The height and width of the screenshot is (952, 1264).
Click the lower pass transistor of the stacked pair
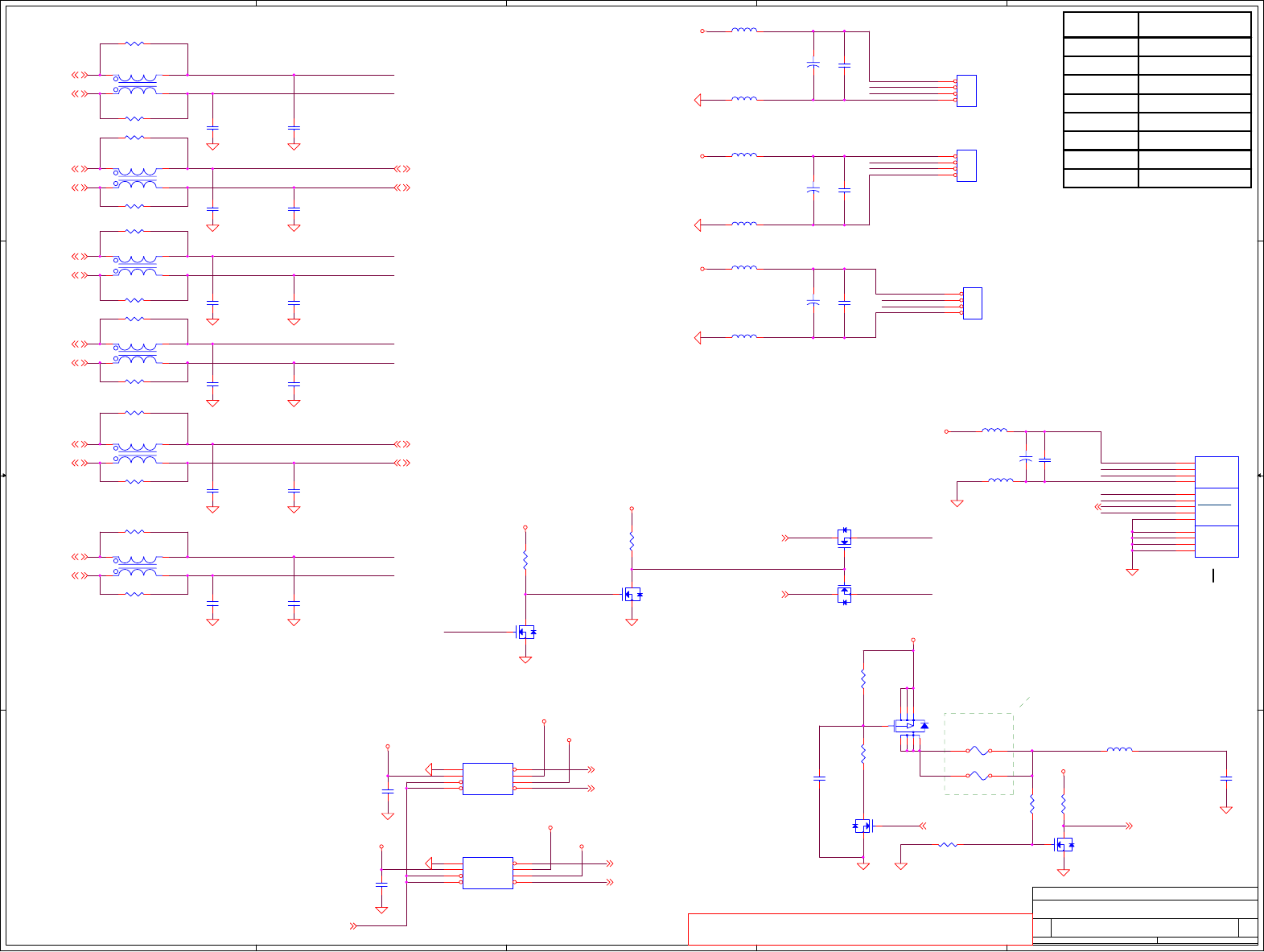pos(844,595)
